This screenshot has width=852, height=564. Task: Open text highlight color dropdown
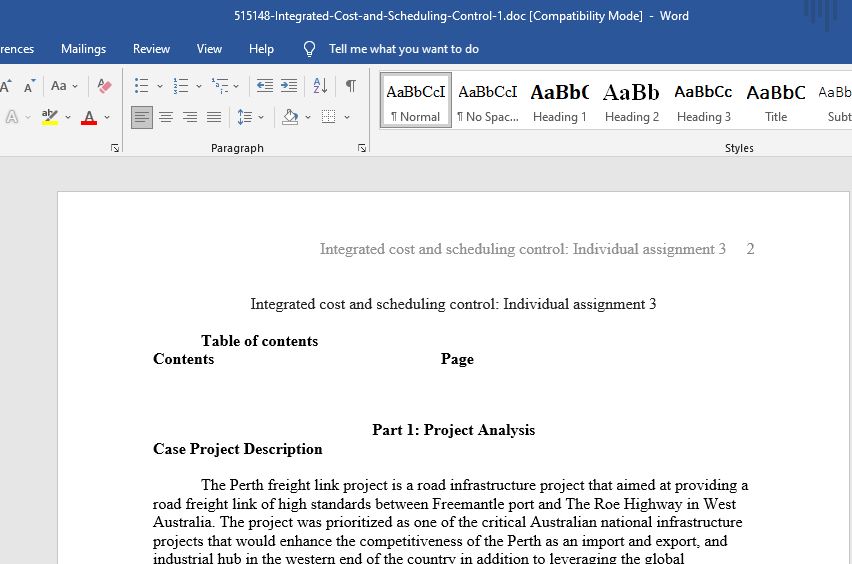(x=68, y=117)
